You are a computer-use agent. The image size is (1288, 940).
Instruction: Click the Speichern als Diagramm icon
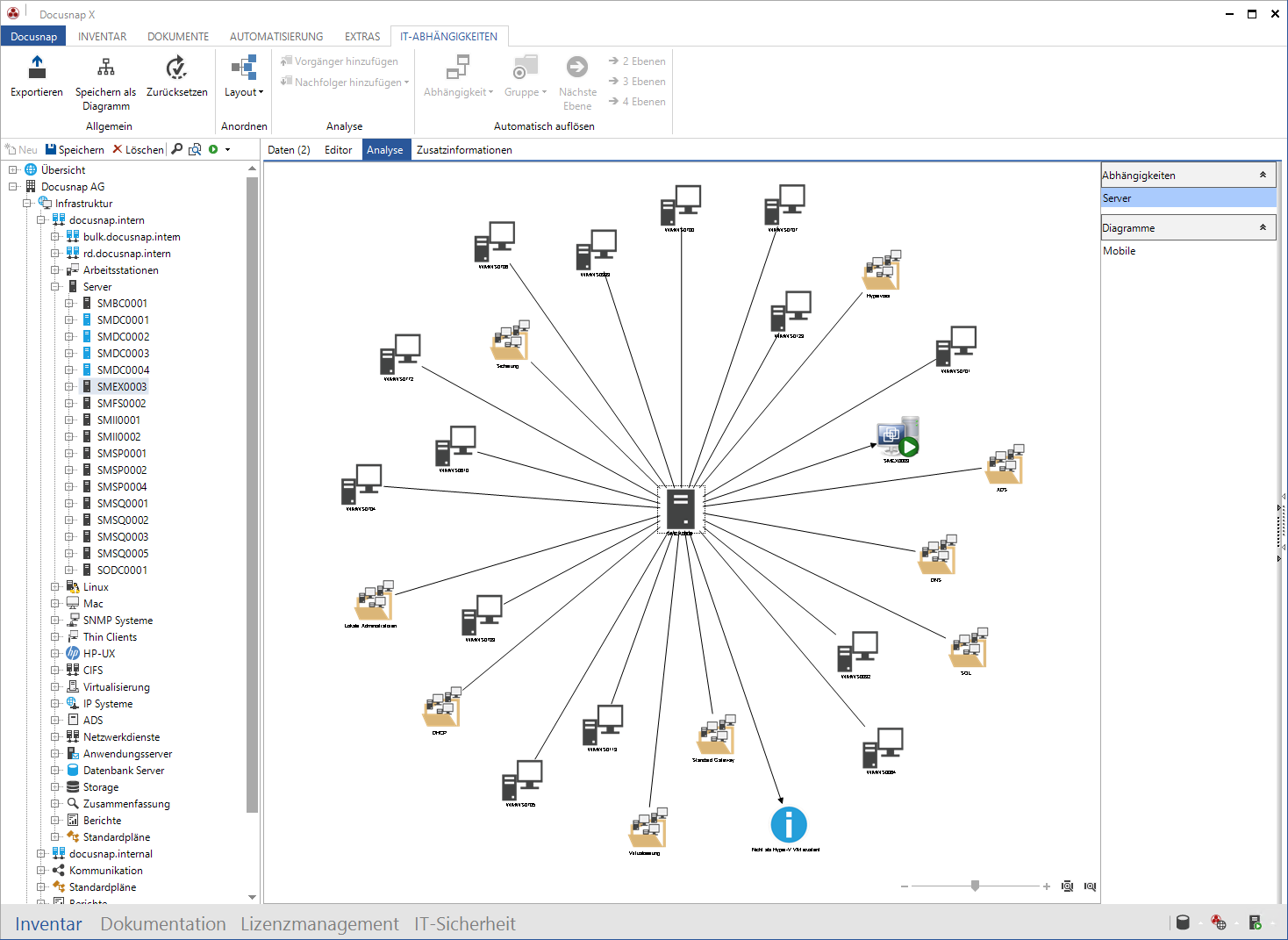(x=105, y=68)
